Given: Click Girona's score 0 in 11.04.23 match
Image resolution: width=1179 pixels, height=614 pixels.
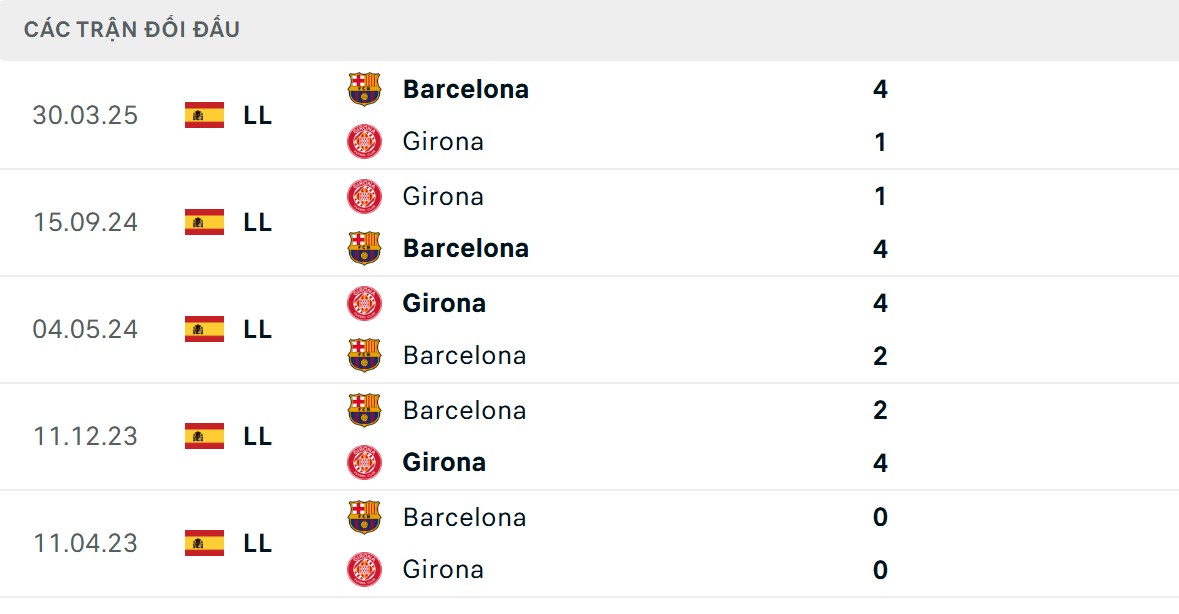Looking at the screenshot, I should click(880, 570).
